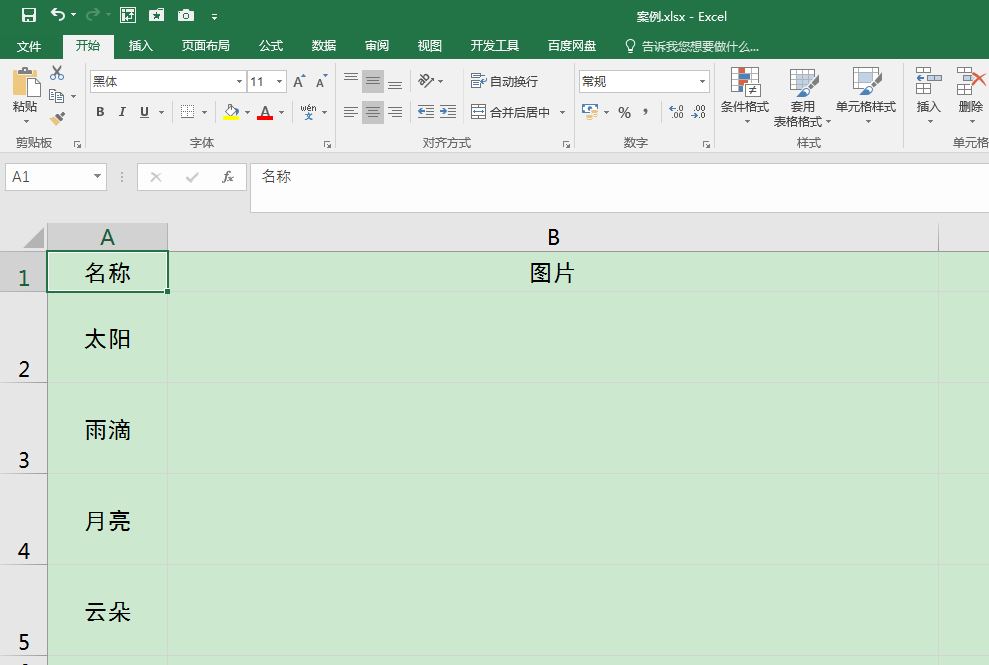Click the percent style icon

click(x=624, y=113)
